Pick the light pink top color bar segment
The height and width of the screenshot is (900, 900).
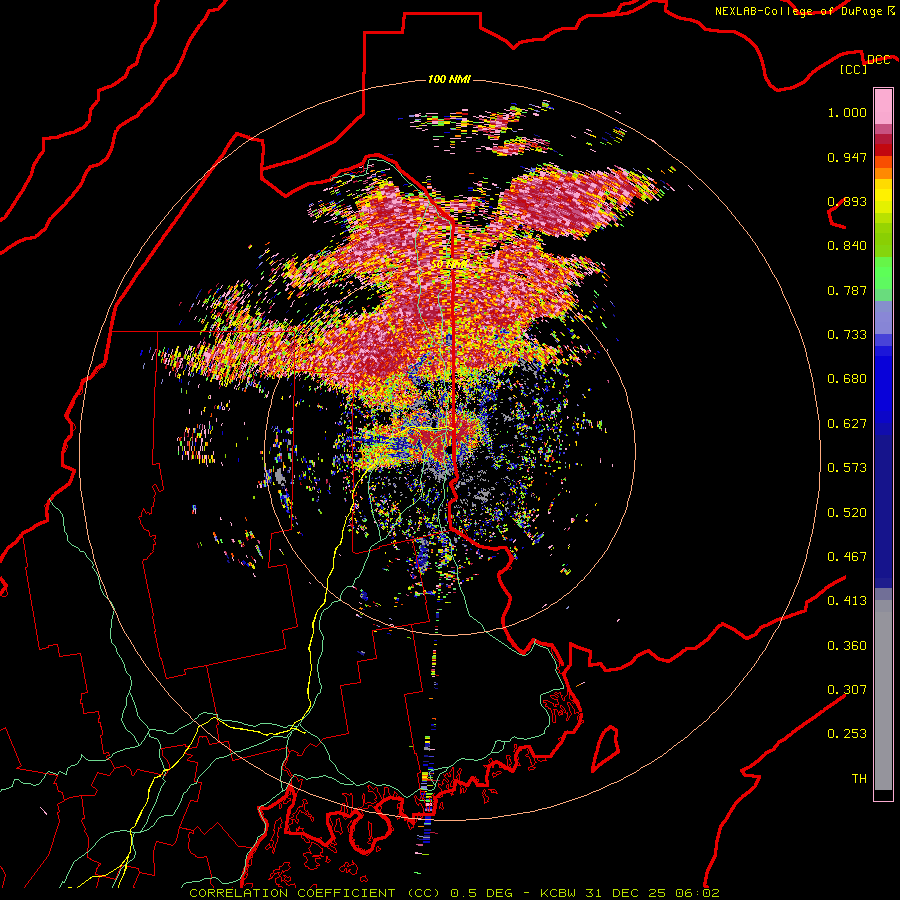pos(883,107)
